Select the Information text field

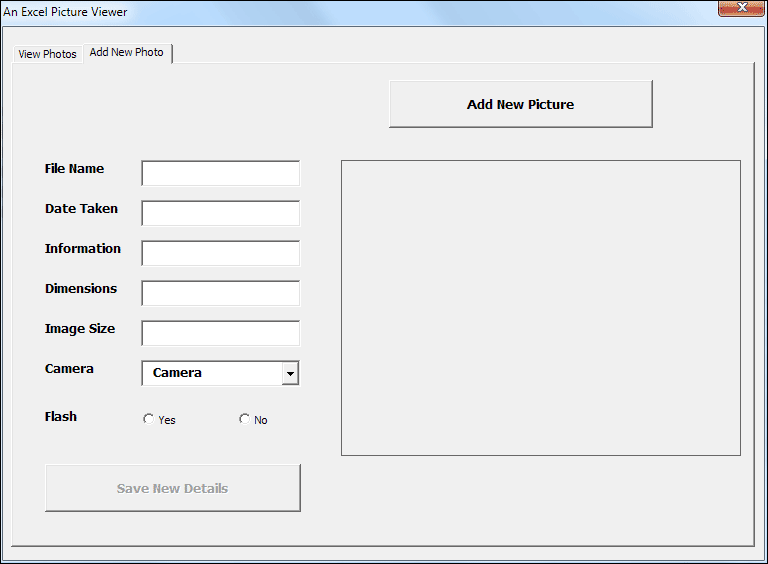[220, 253]
